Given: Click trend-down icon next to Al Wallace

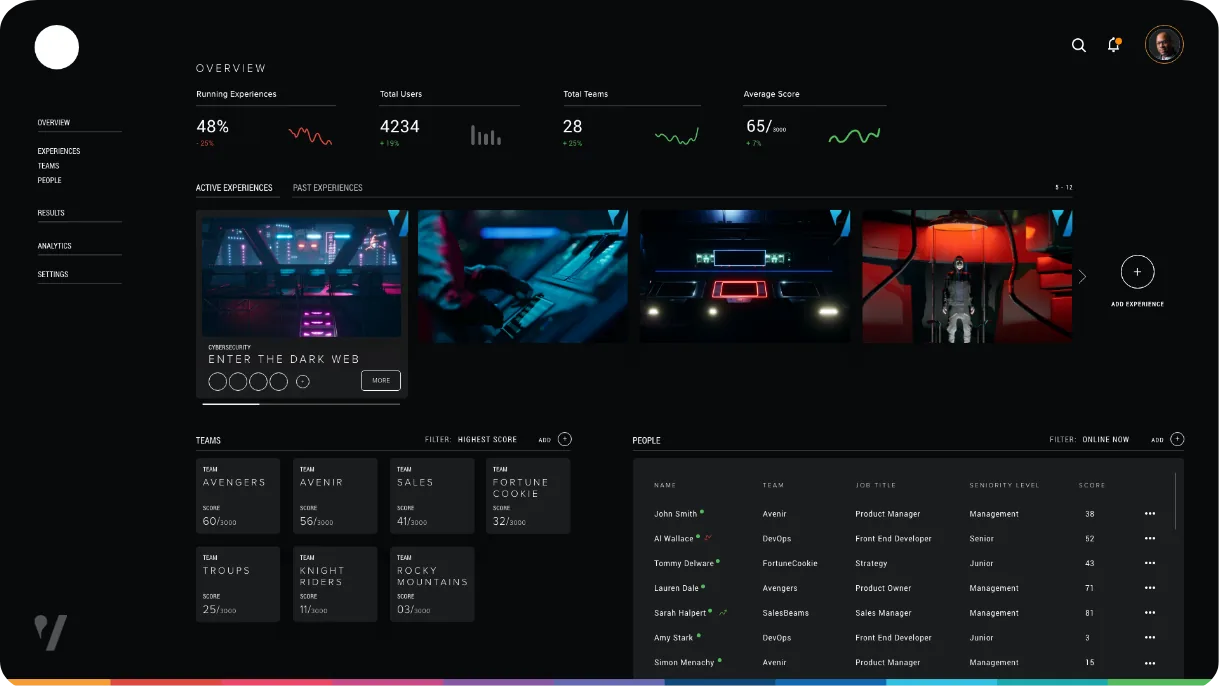Looking at the screenshot, I should click(709, 537).
